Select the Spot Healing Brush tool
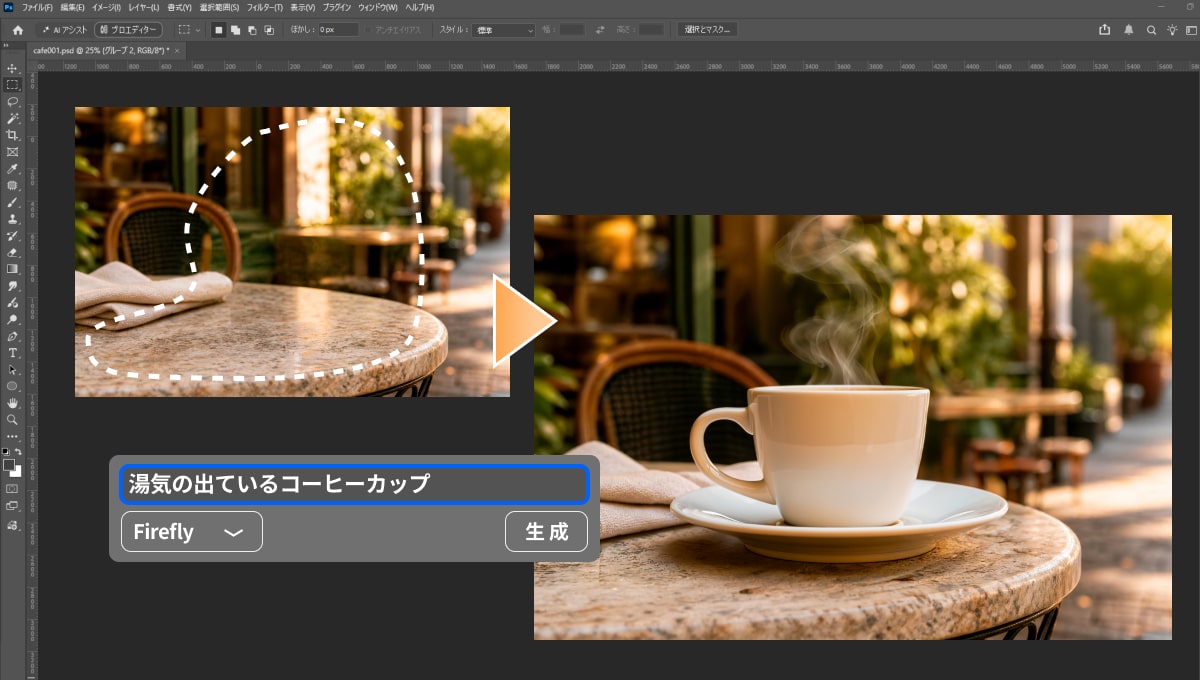Screen dimensions: 1200x680 (13, 185)
